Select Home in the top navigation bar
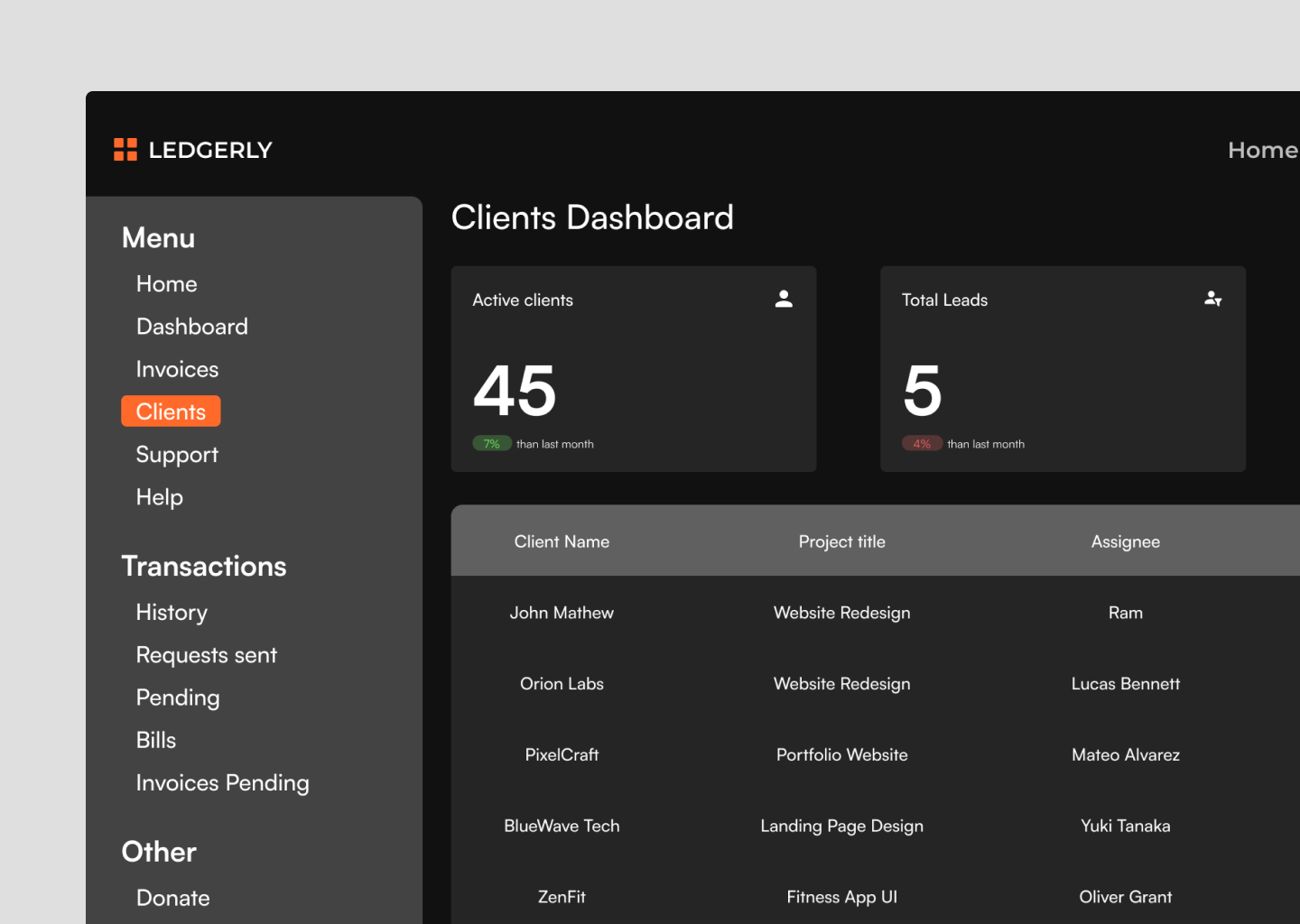The height and width of the screenshot is (924, 1300). (x=1262, y=149)
